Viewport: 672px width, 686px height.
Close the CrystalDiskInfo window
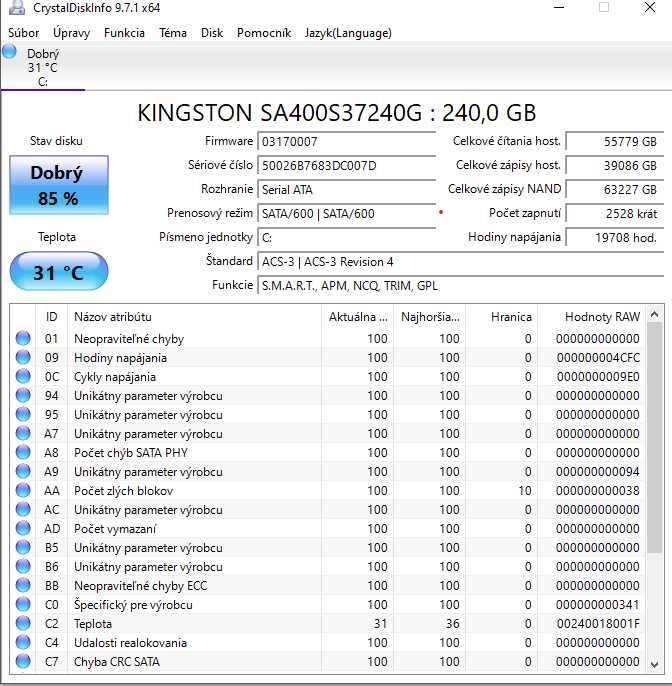(x=650, y=7)
